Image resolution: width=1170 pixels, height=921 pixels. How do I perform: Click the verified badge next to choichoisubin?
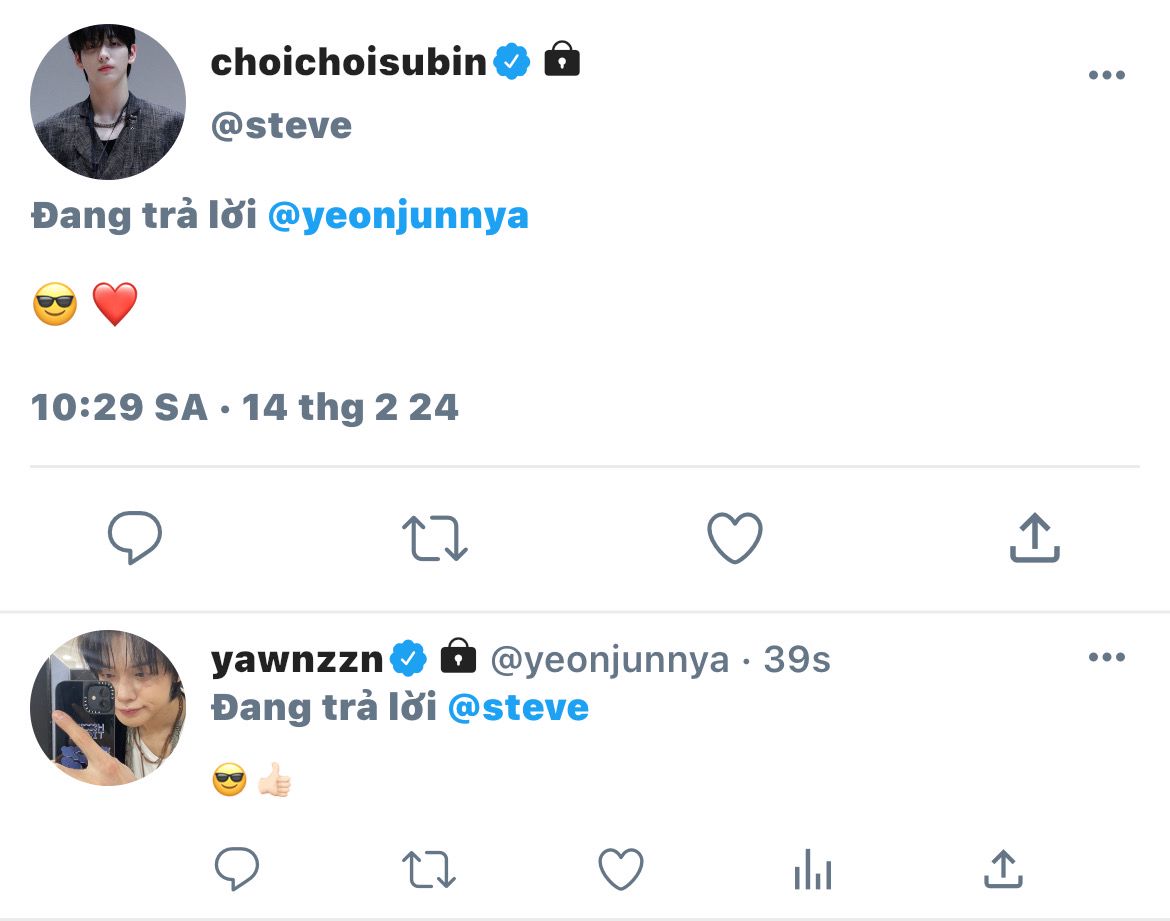point(513,63)
